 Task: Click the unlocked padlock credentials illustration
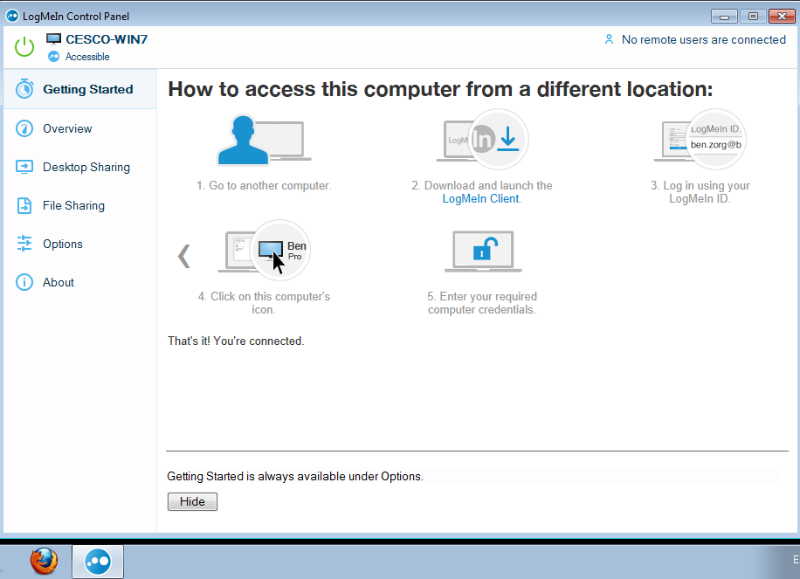point(481,252)
